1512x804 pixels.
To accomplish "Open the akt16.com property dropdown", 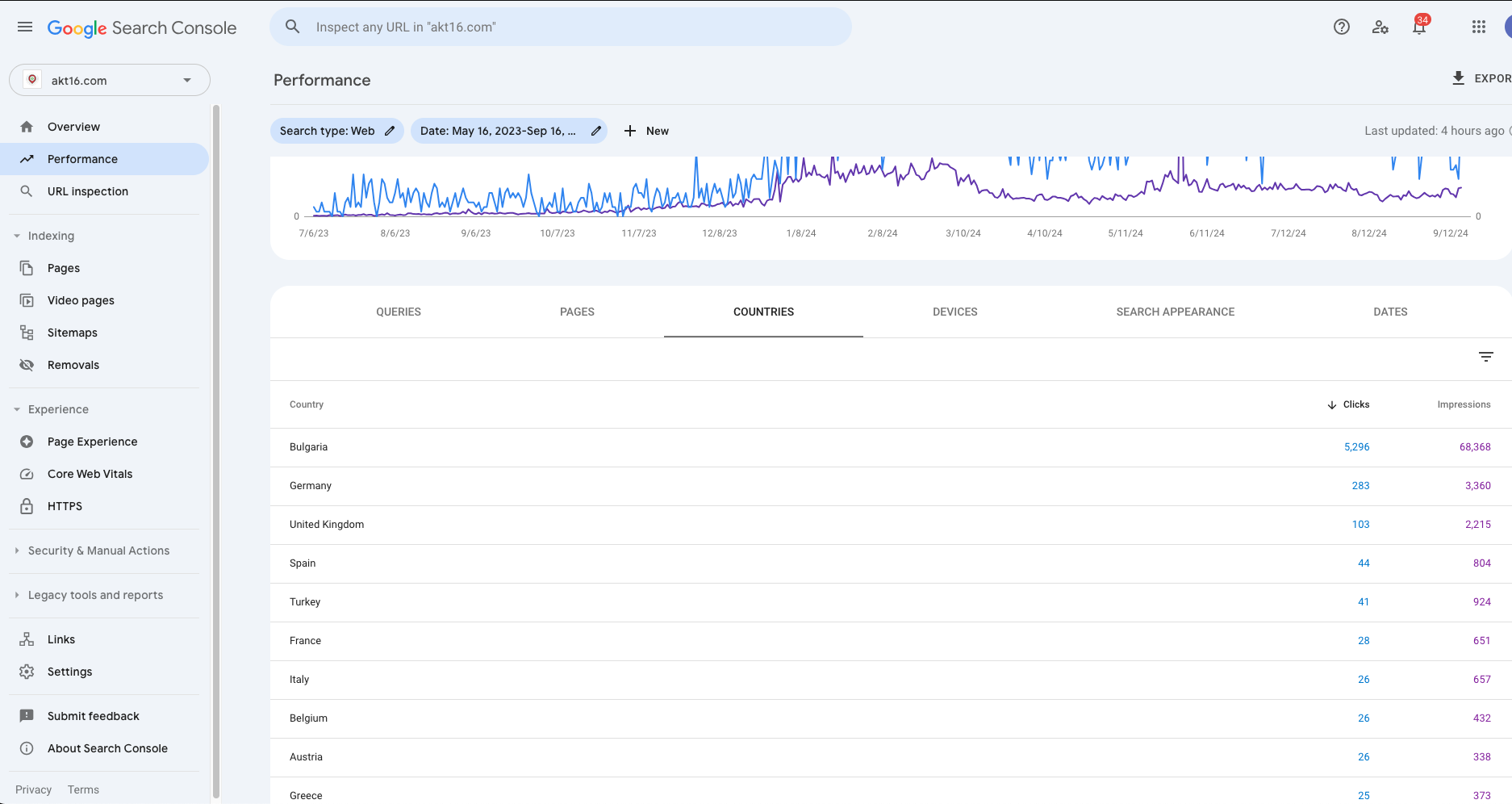I will click(x=110, y=80).
